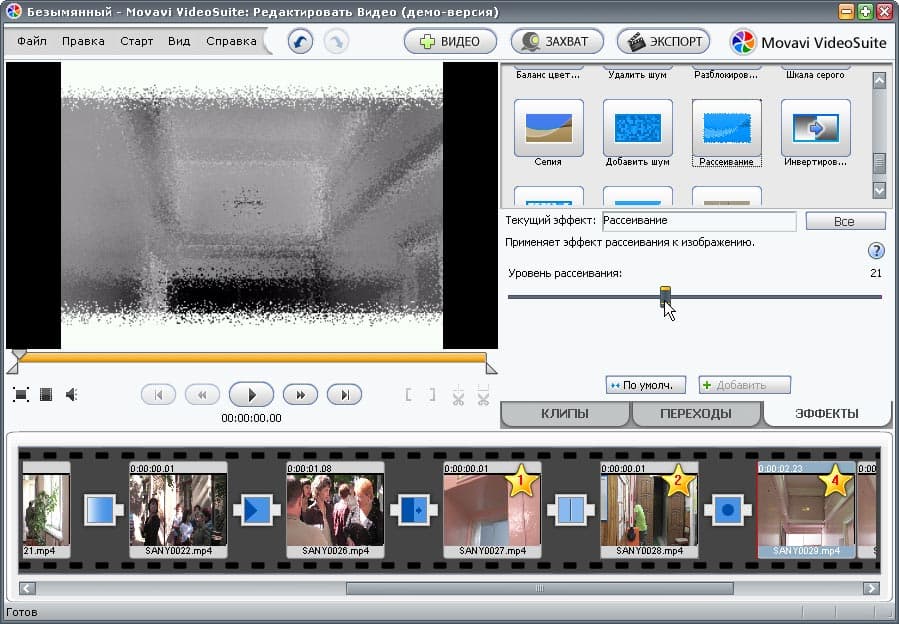Switch to the ПЕРЕХОДЫ tab
The height and width of the screenshot is (624, 899).
(x=695, y=413)
